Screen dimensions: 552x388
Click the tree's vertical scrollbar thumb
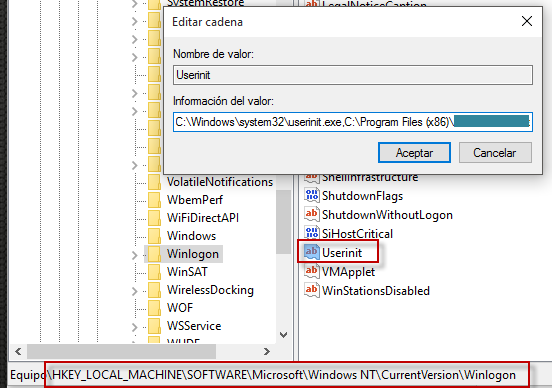tap(283, 222)
